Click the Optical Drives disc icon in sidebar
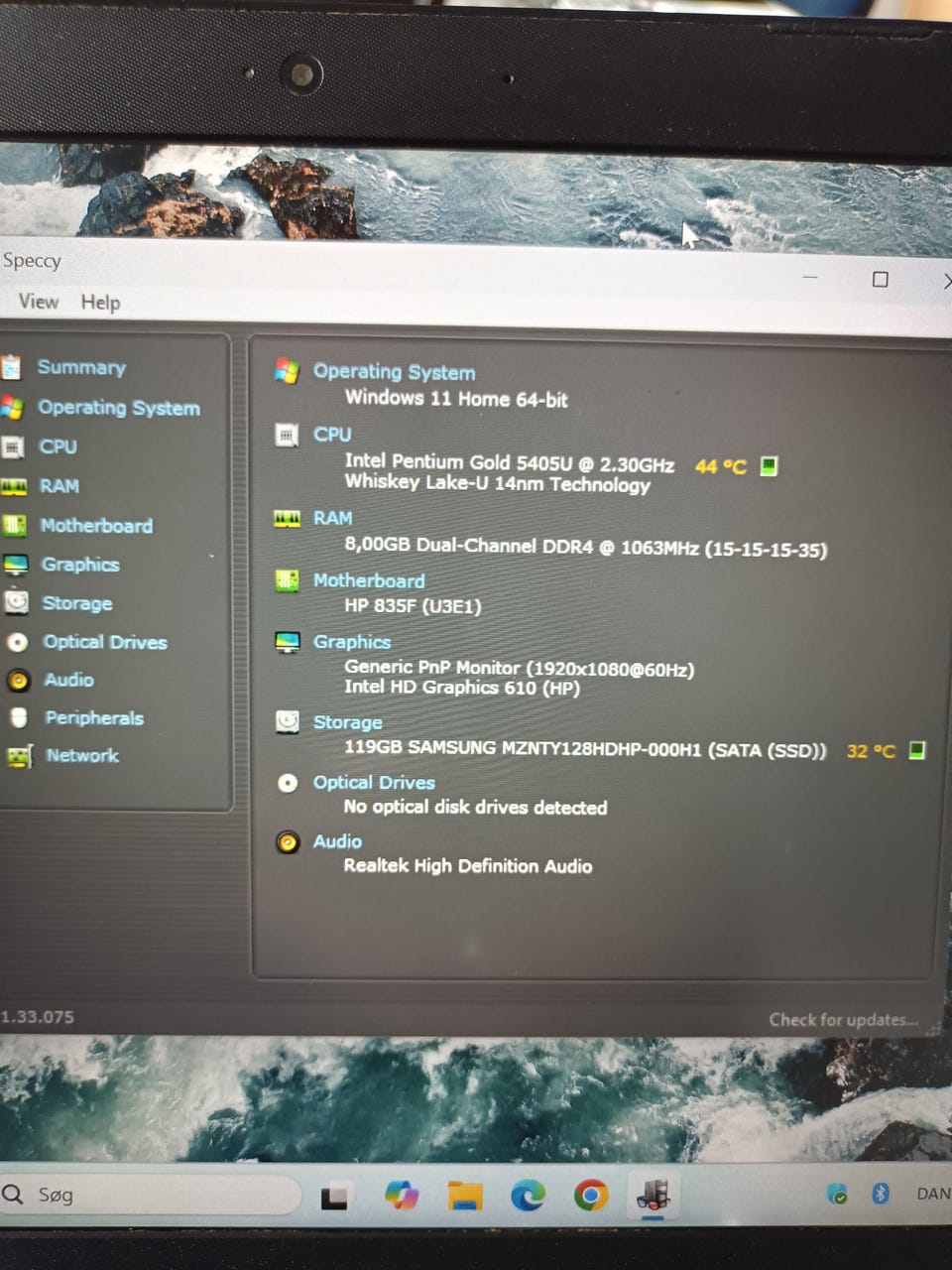This screenshot has width=952, height=1270. [x=18, y=642]
